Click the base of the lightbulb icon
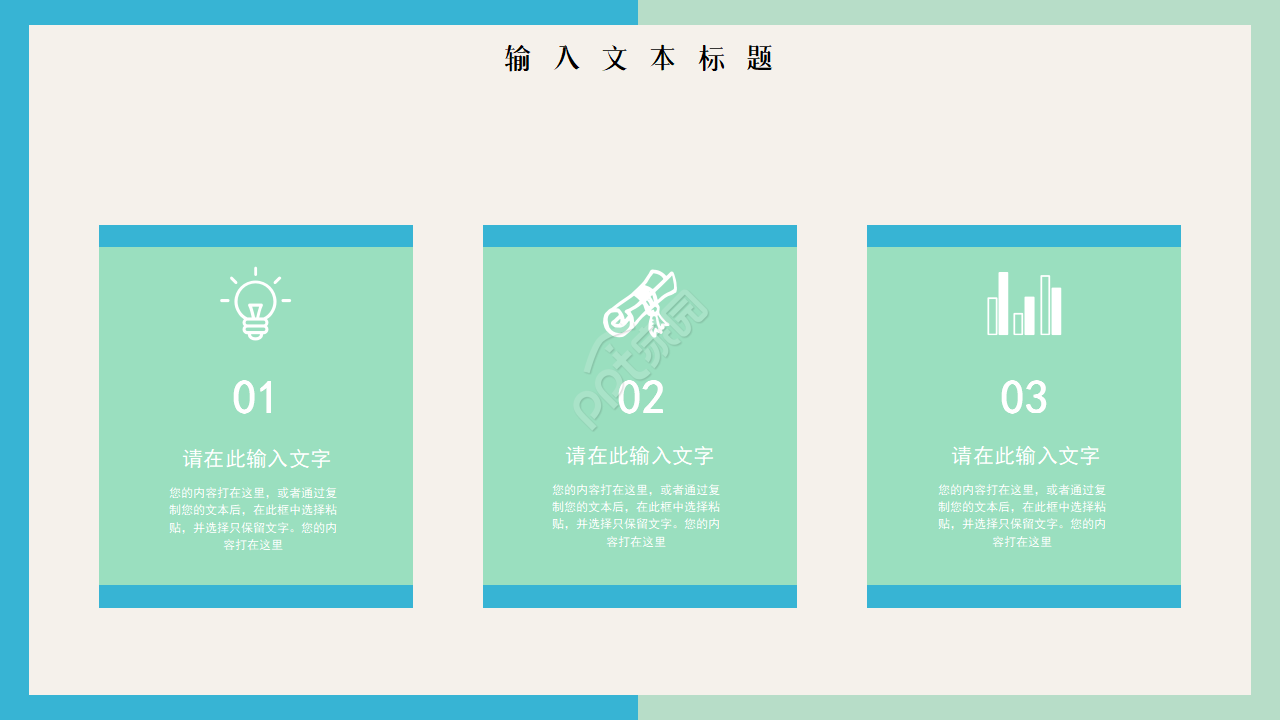 256,325
